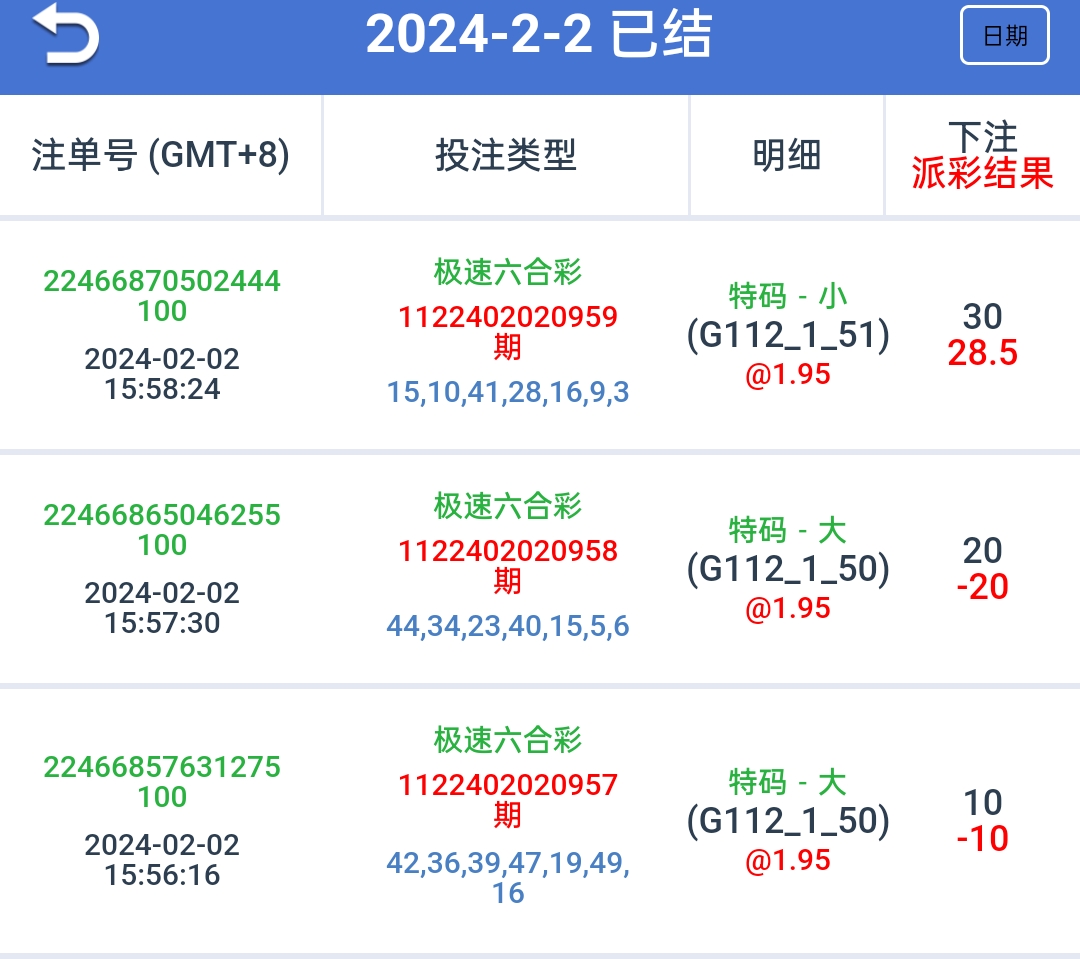Viewport: 1080px width, 959px height.
Task: Click draw numbers 15,10,41,28,16,9,3
Action: 508,393
